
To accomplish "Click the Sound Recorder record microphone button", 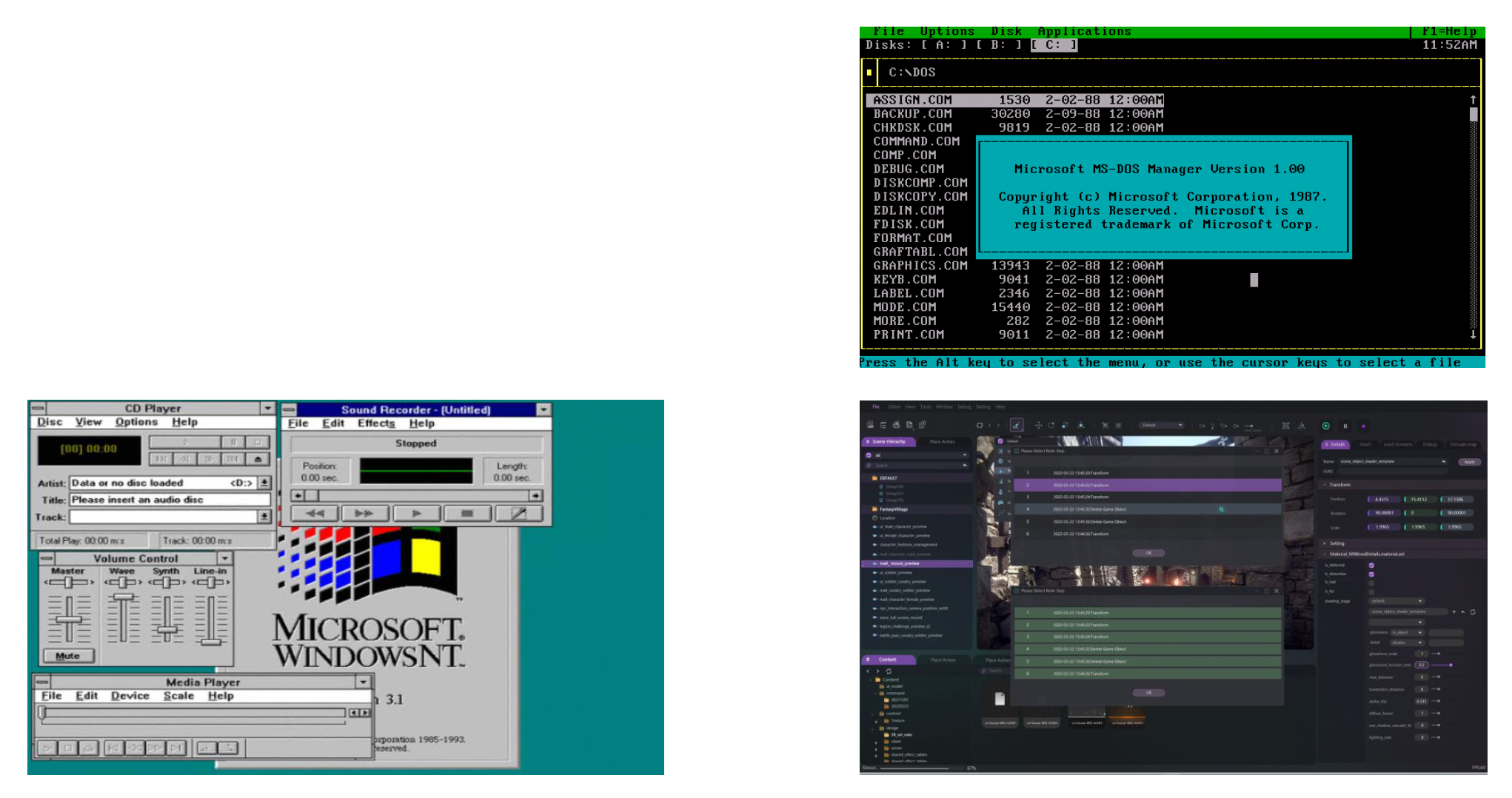I will [x=518, y=513].
